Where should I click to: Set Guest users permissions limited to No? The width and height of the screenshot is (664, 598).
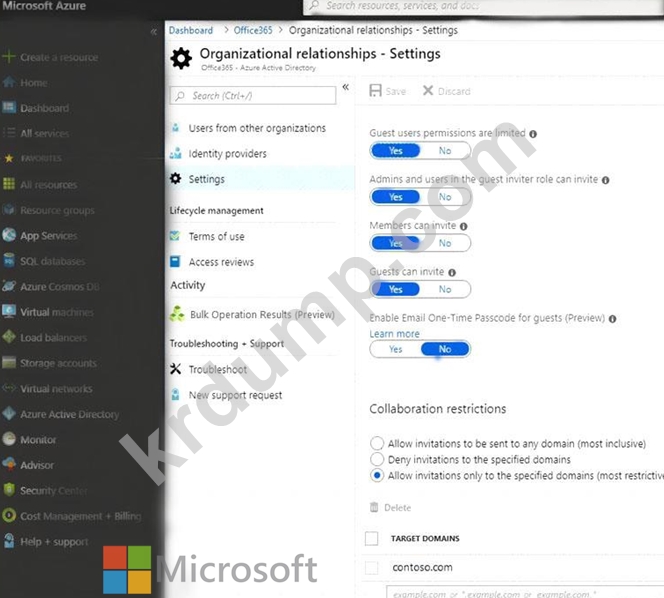[x=445, y=151]
